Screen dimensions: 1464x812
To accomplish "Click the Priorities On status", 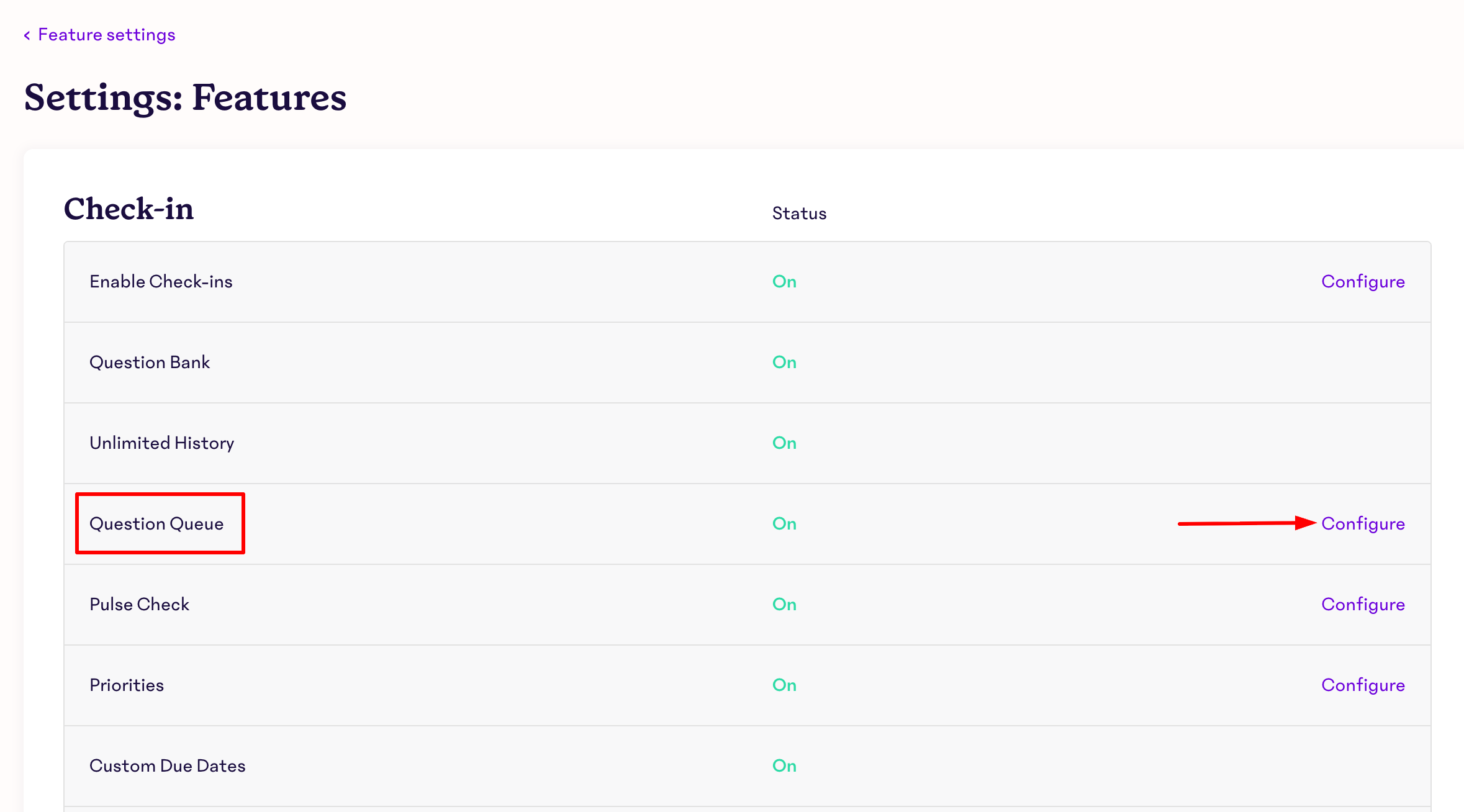I will pyautogui.click(x=784, y=685).
